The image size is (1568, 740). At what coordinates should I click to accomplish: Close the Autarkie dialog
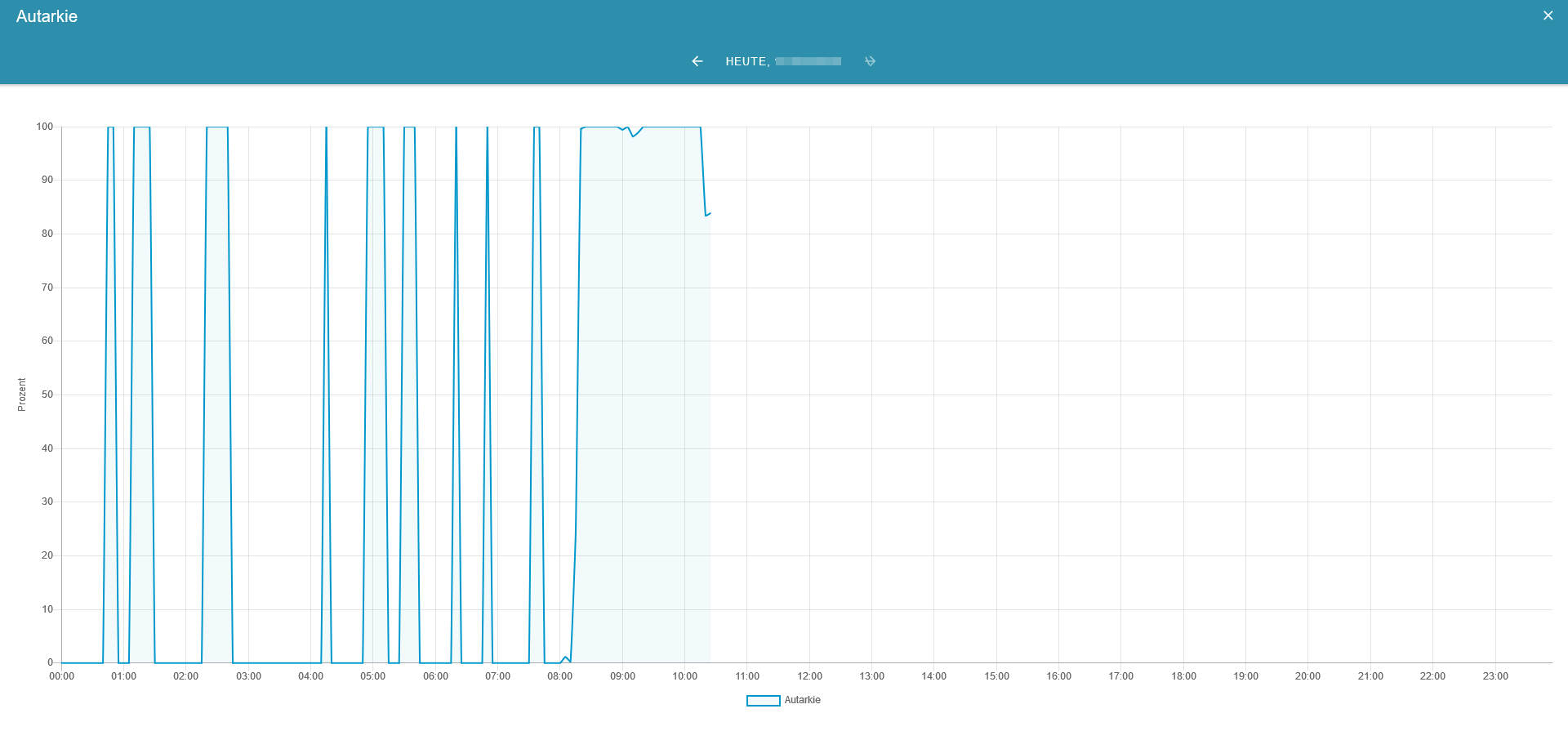(1548, 16)
